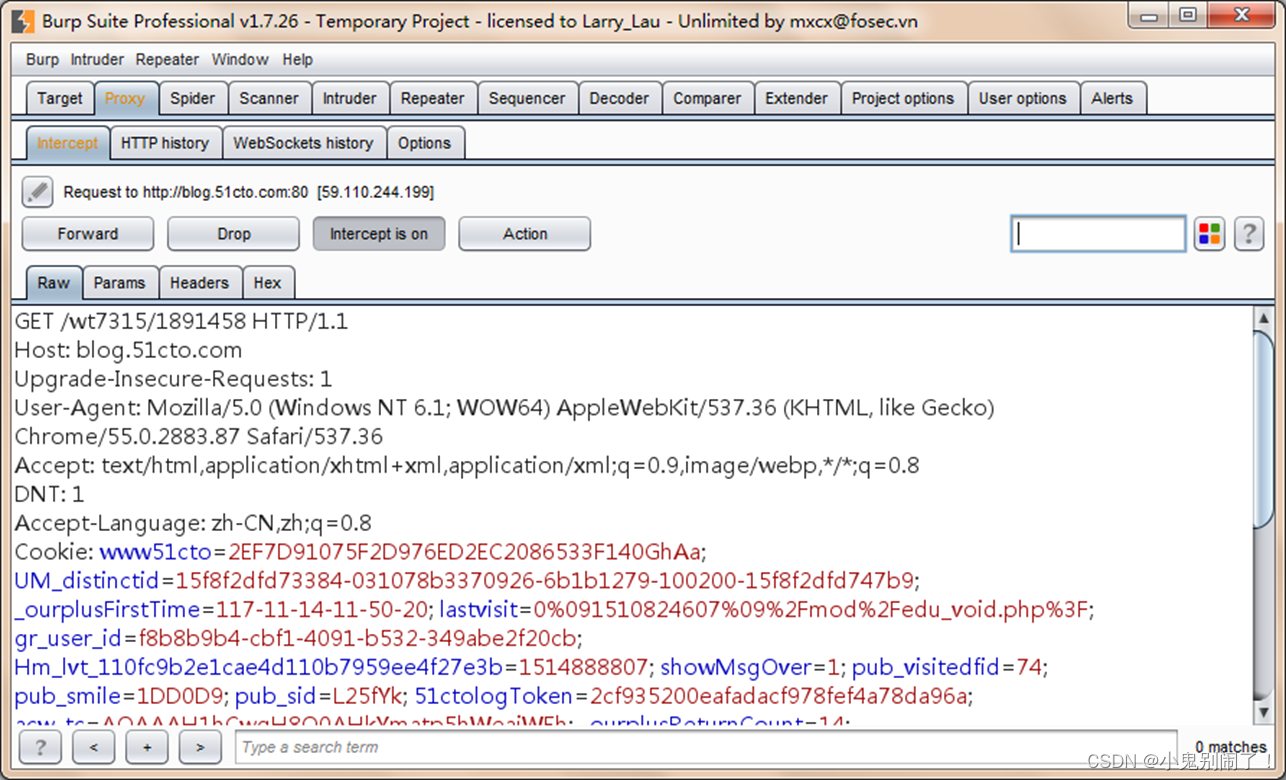Viewport: 1286px width, 780px height.
Task: Click the UM_distinctid cookie line
Action: pyautogui.click(x=467, y=581)
